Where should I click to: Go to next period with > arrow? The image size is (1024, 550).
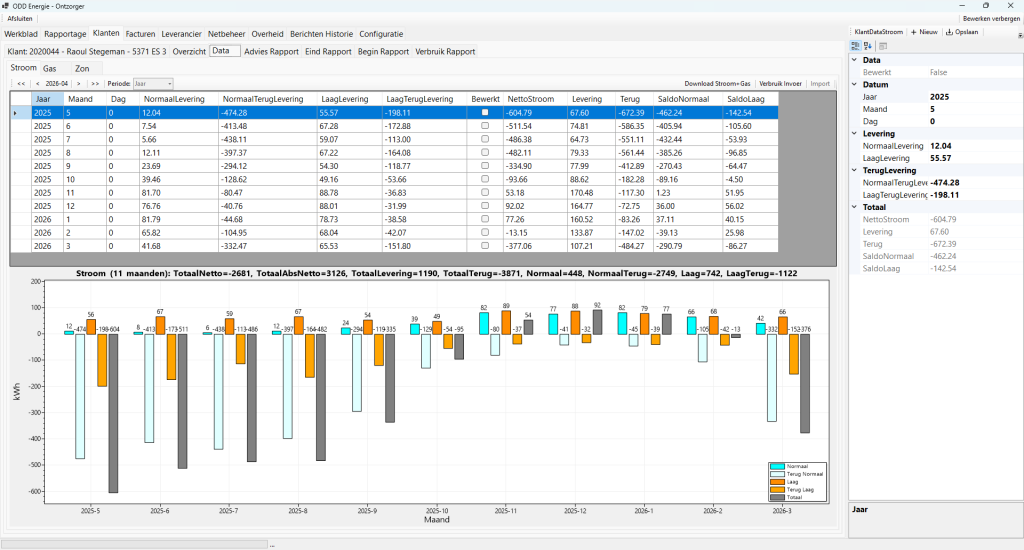click(78, 84)
